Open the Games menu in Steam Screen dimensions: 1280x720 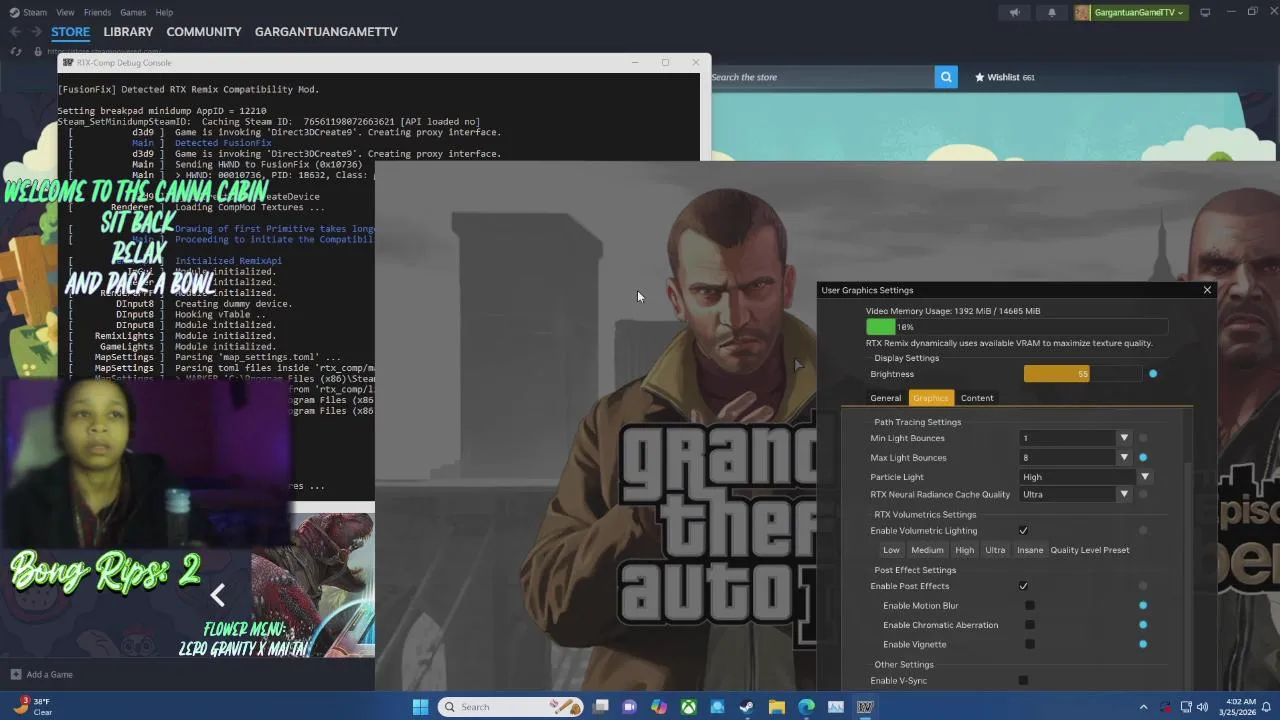point(133,12)
